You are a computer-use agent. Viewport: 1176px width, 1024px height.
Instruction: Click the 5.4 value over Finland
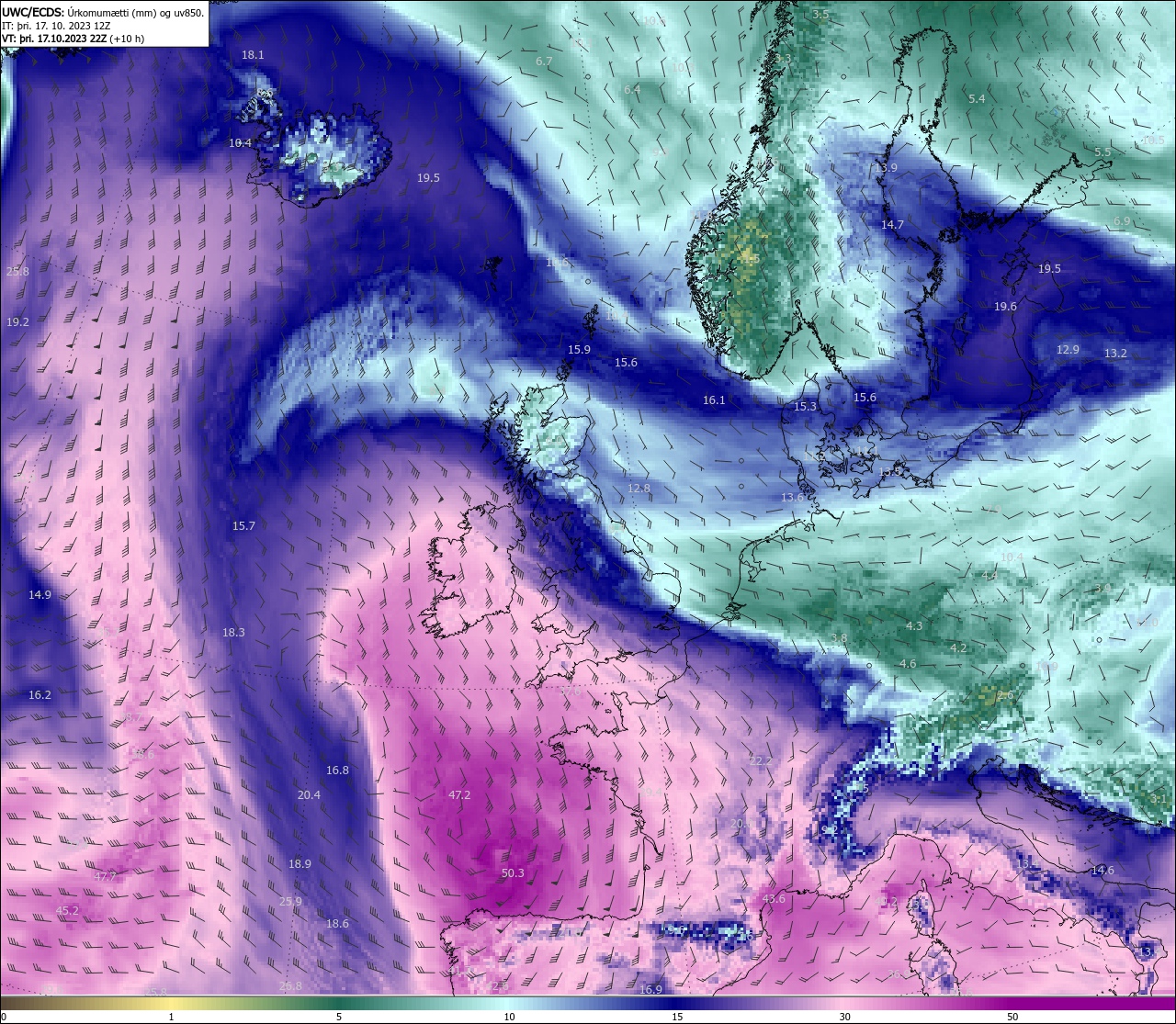977,99
